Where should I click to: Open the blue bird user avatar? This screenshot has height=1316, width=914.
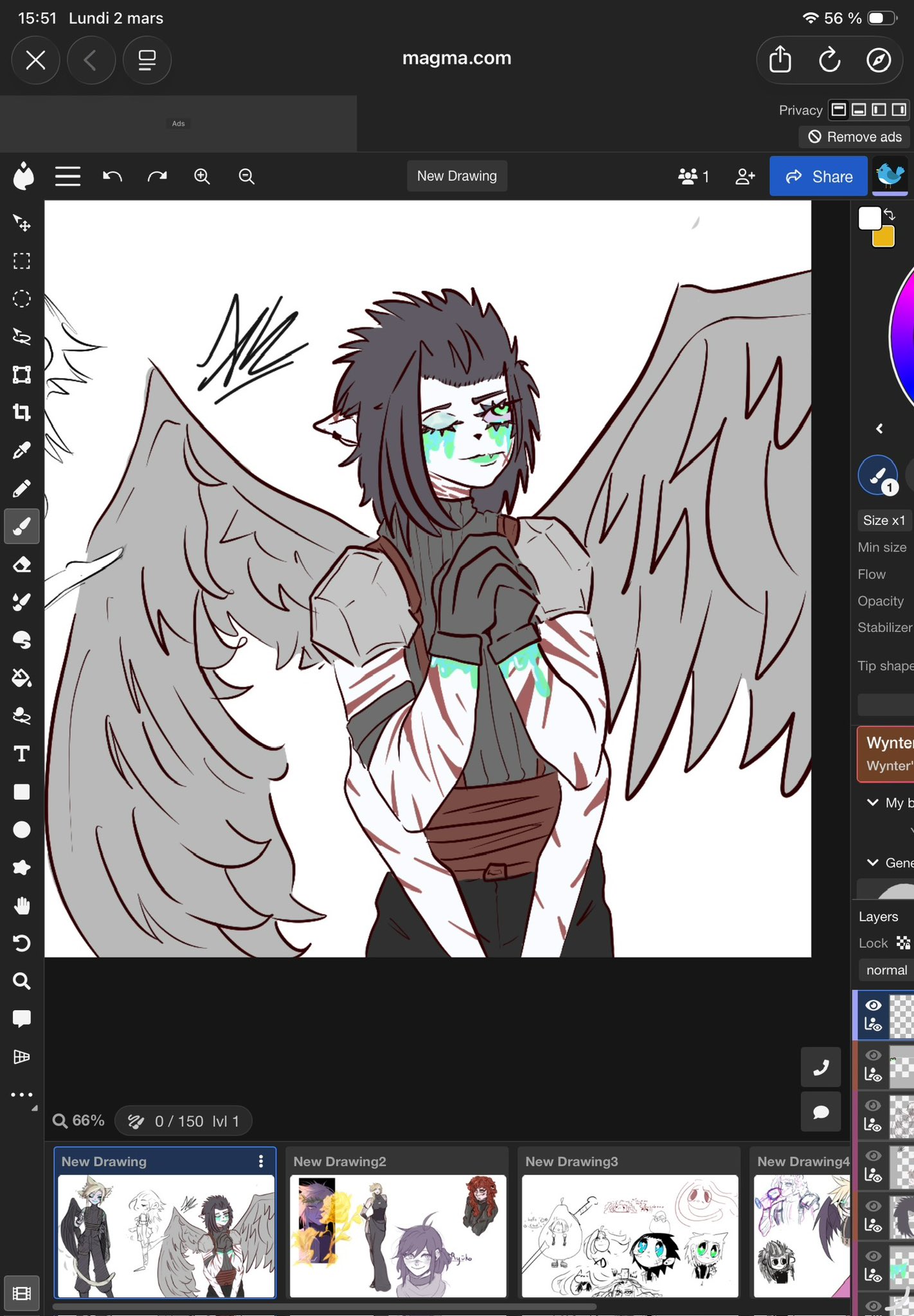pyautogui.click(x=890, y=175)
